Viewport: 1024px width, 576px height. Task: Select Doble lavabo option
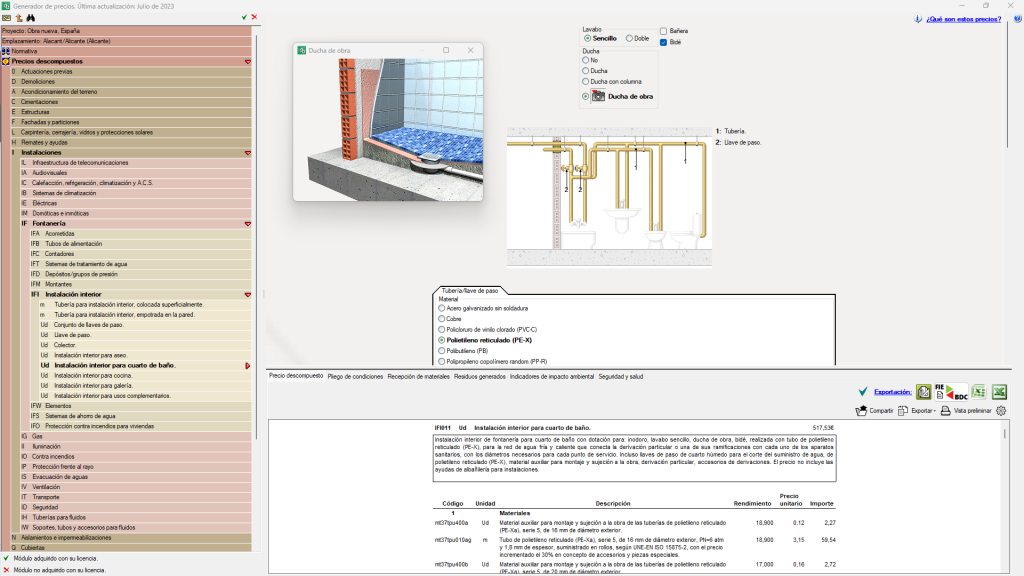pyautogui.click(x=637, y=39)
